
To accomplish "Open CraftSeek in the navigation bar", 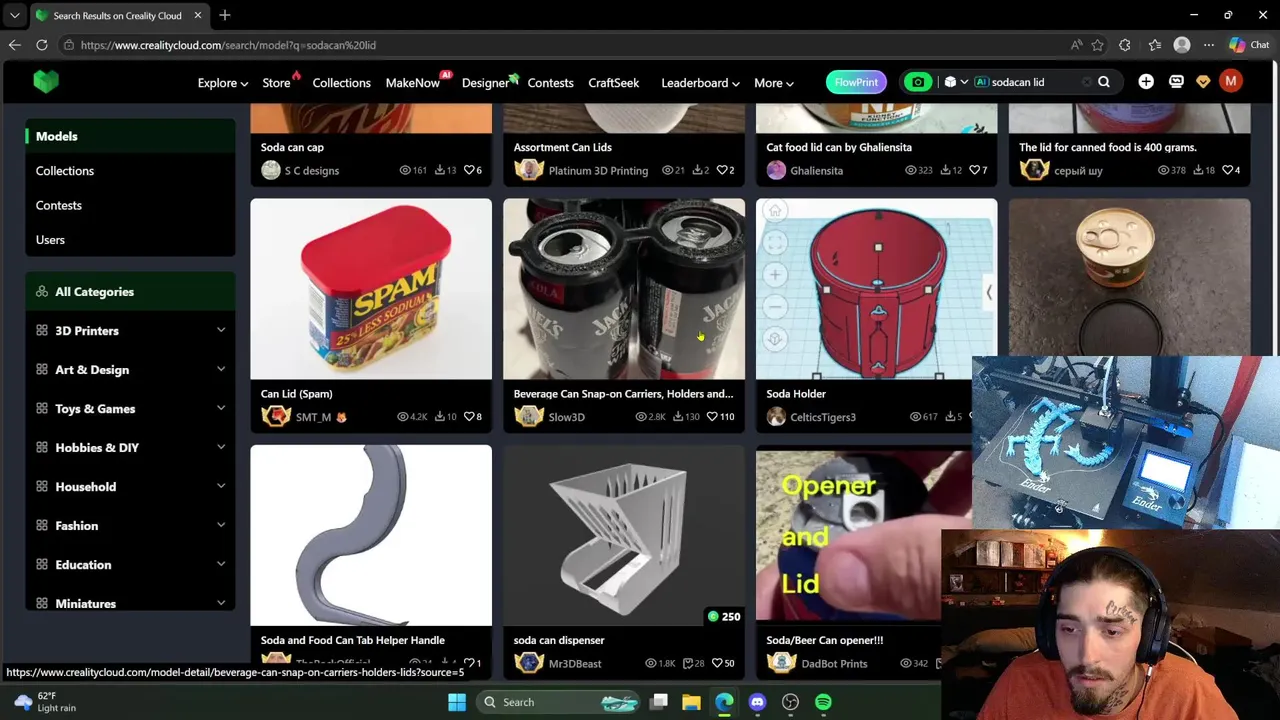I will (x=613, y=83).
